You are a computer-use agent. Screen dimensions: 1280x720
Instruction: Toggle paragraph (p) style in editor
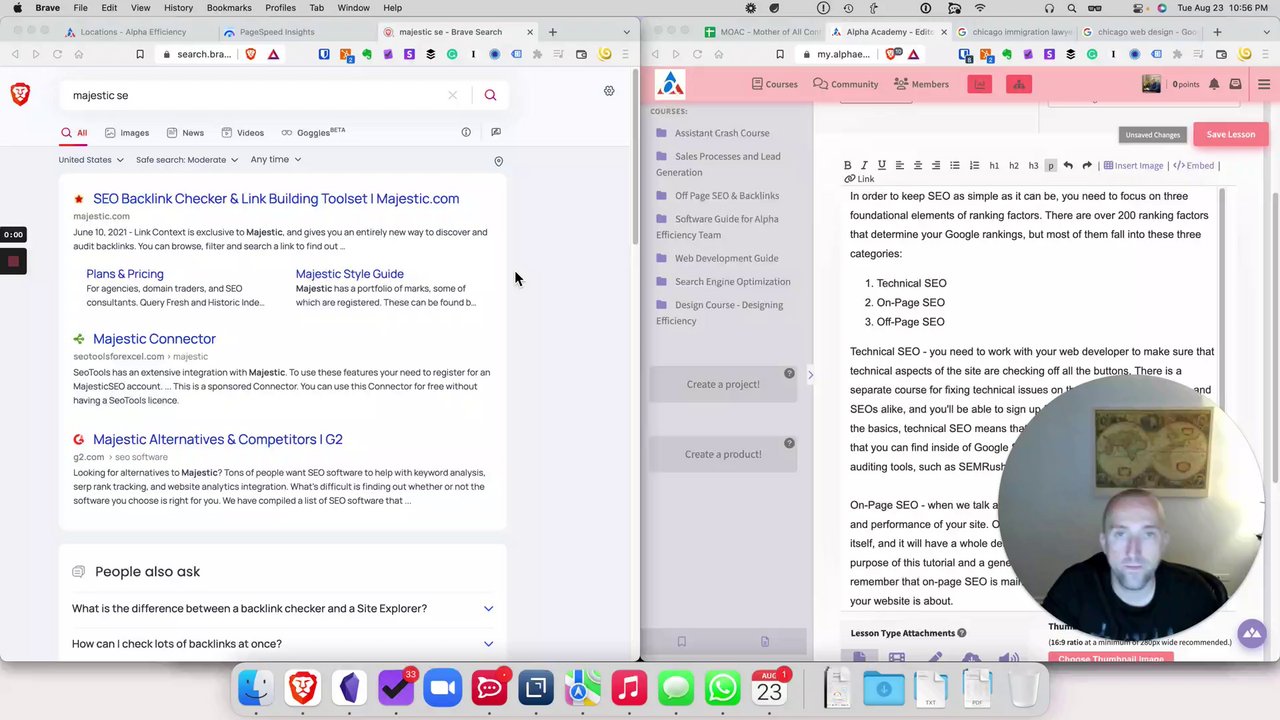pyautogui.click(x=1050, y=166)
